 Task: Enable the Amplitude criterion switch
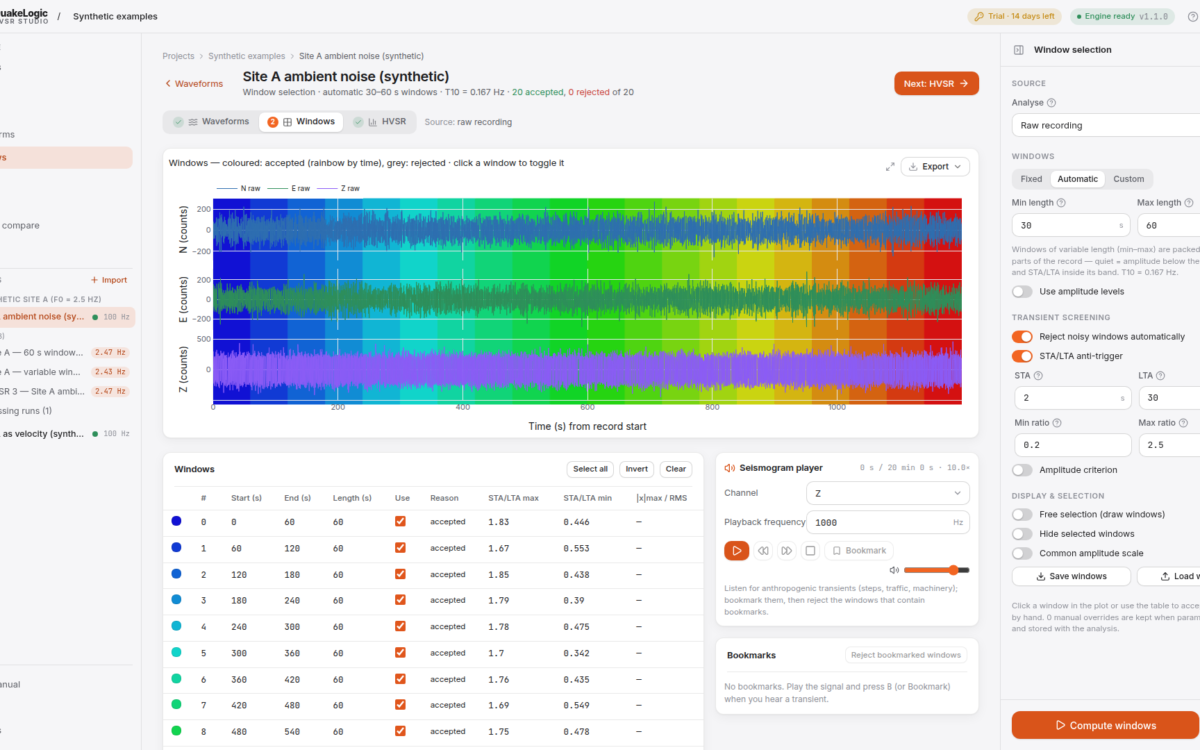1022,470
